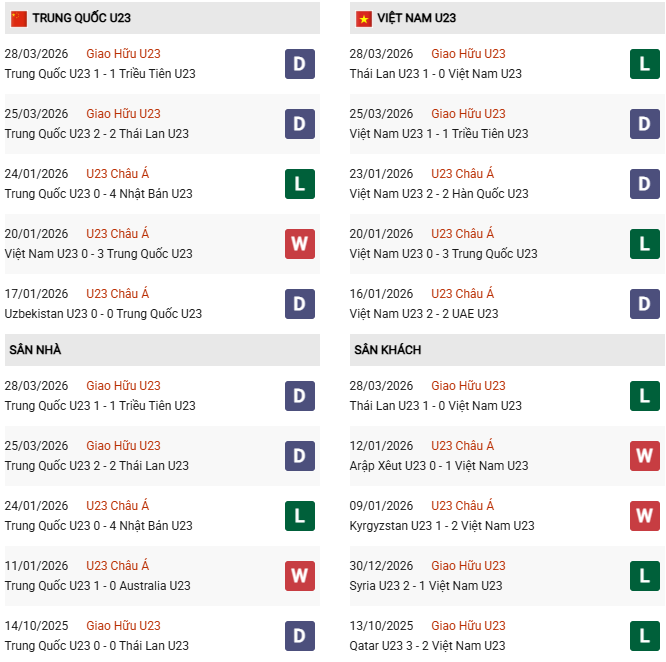Screen dimensions: 666x662
Task: Click W badge beside Trung Quốc 1-0 Australia
Action: (x=300, y=576)
